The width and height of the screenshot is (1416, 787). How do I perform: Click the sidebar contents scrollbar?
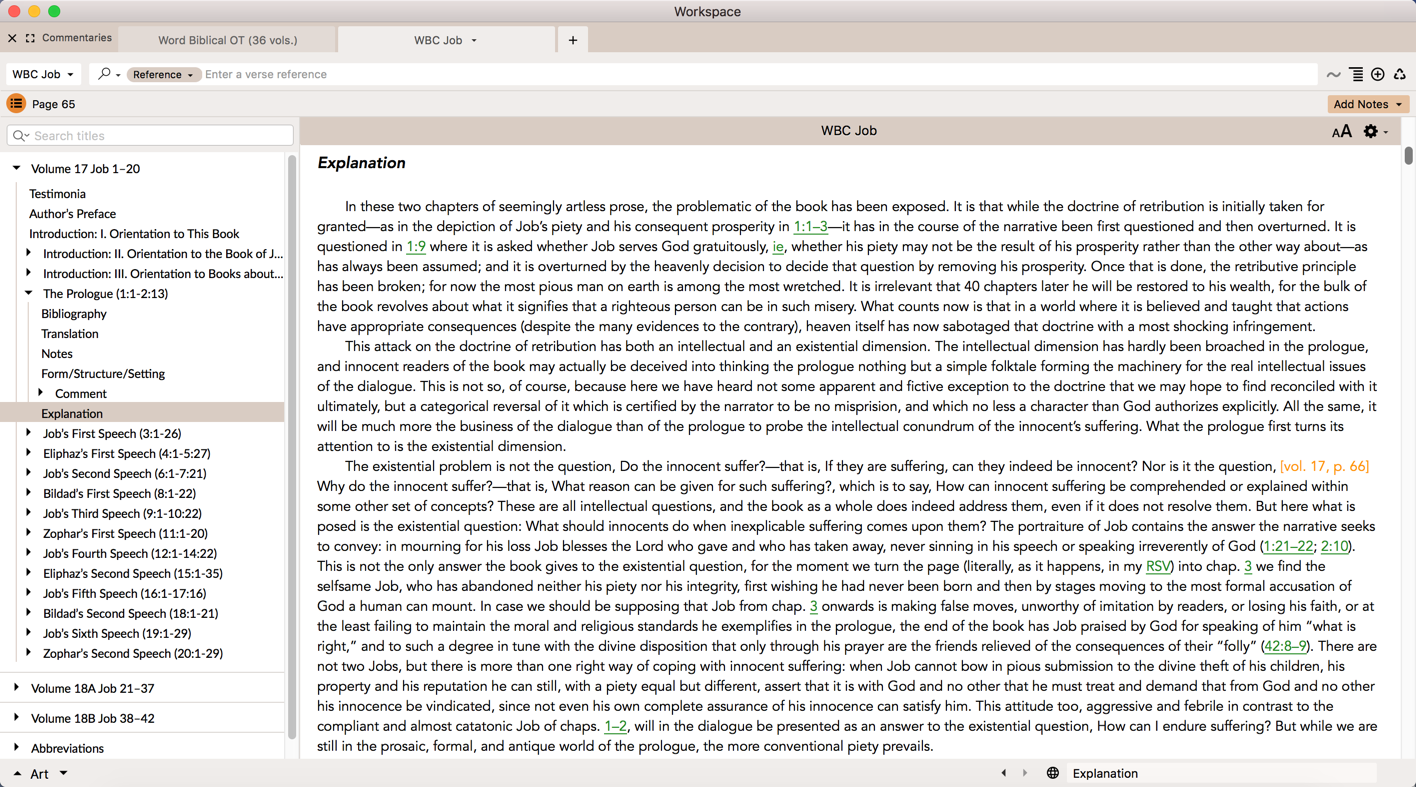coord(292,445)
